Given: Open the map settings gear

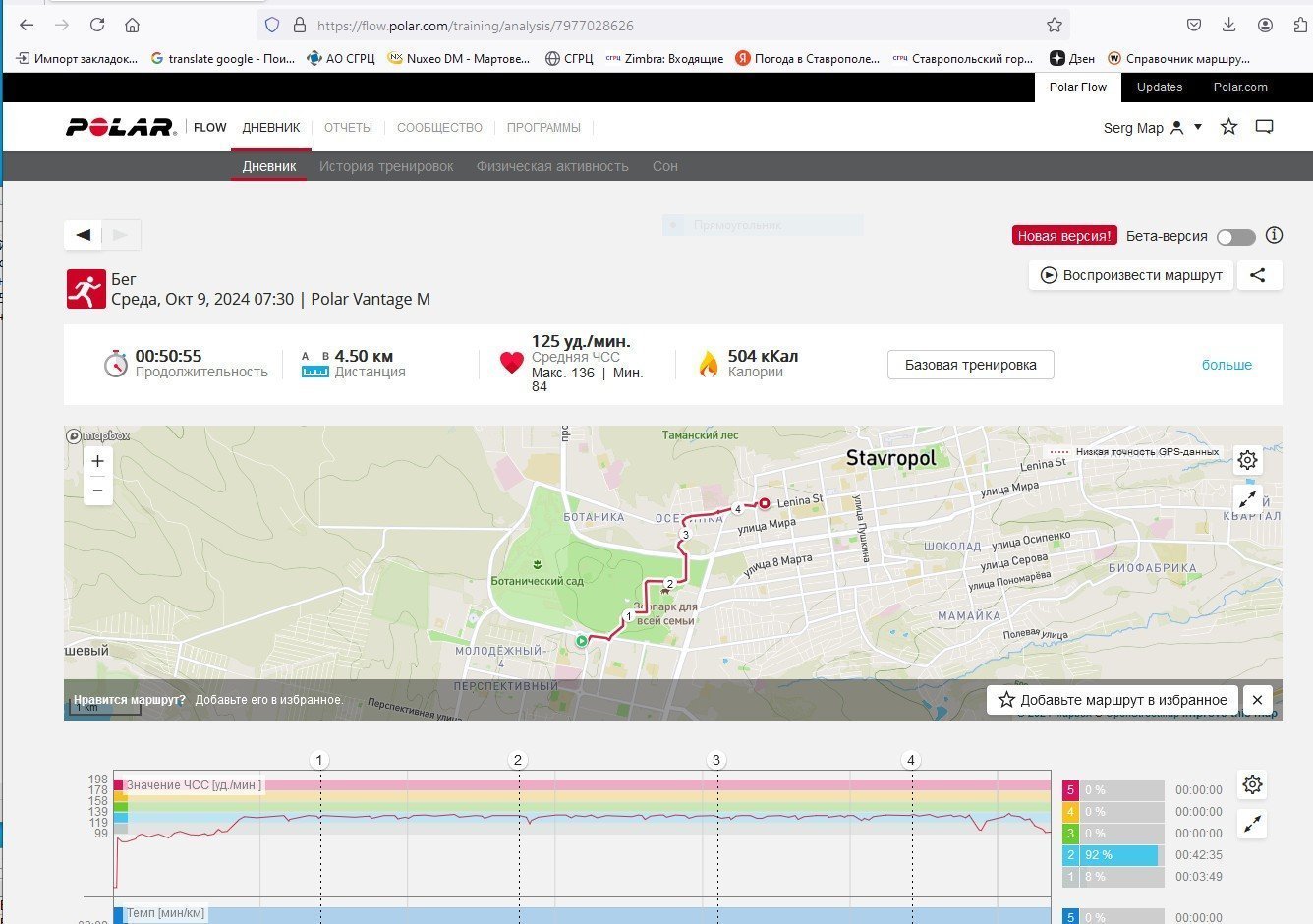Looking at the screenshot, I should point(1248,460).
